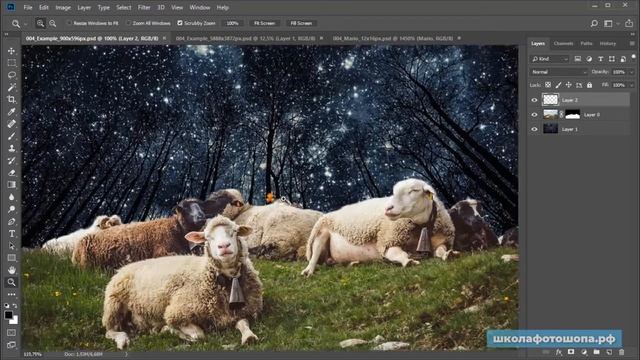Hide Layer 1 with its eye icon
Image resolution: width=640 pixels, height=360 pixels.
(534, 129)
